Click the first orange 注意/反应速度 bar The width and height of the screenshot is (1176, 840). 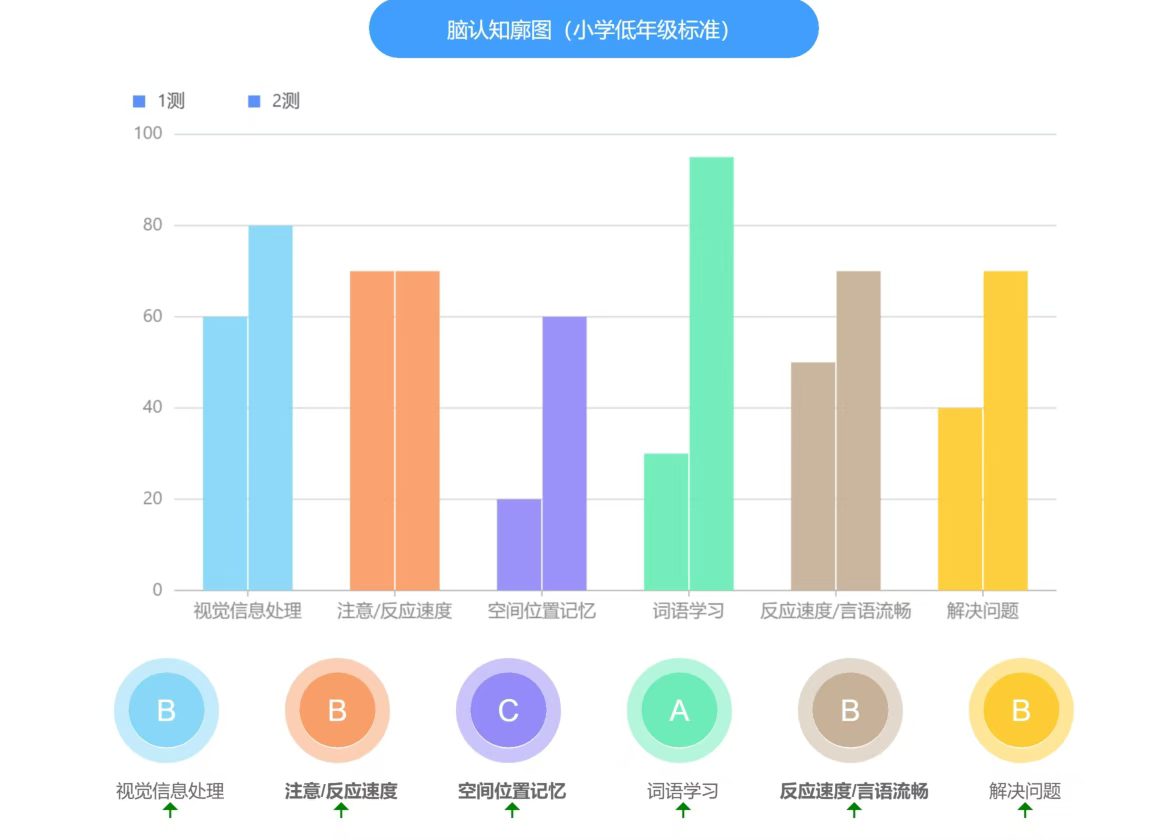[x=372, y=430]
